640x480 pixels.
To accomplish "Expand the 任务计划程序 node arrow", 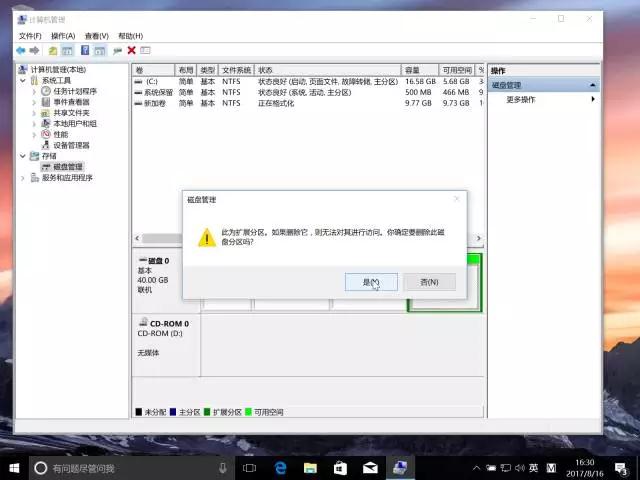I will 34,91.
